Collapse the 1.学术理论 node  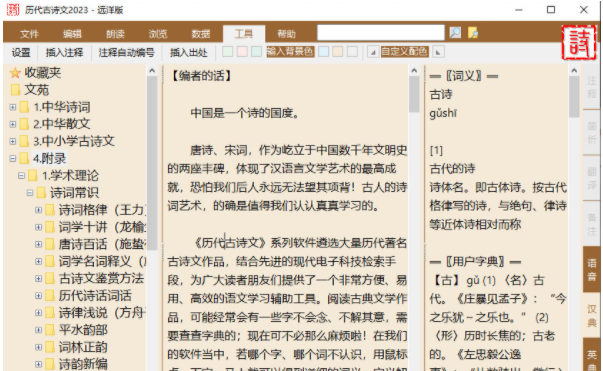(22, 176)
